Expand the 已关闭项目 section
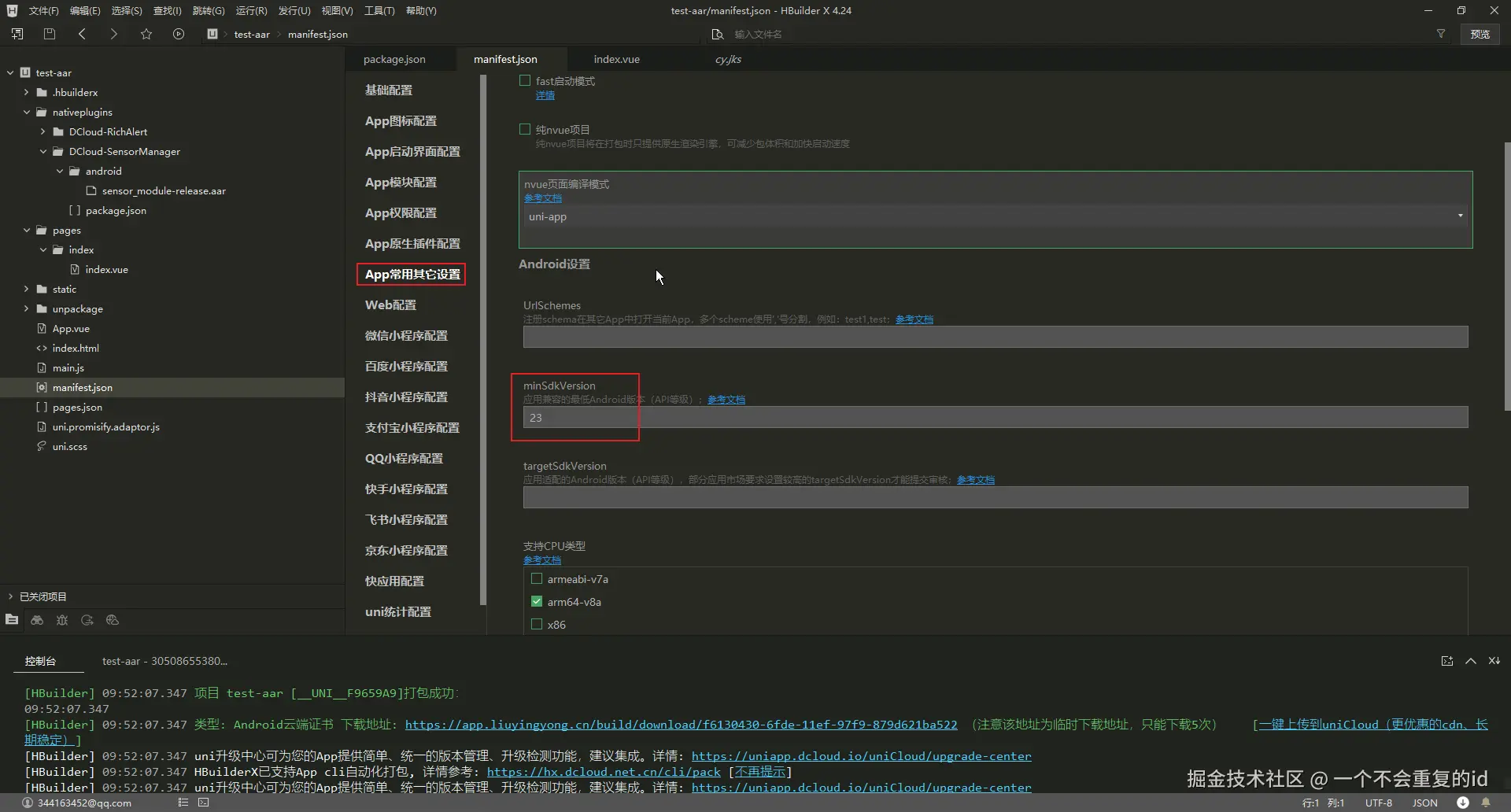Image resolution: width=1511 pixels, height=812 pixels. (10, 596)
